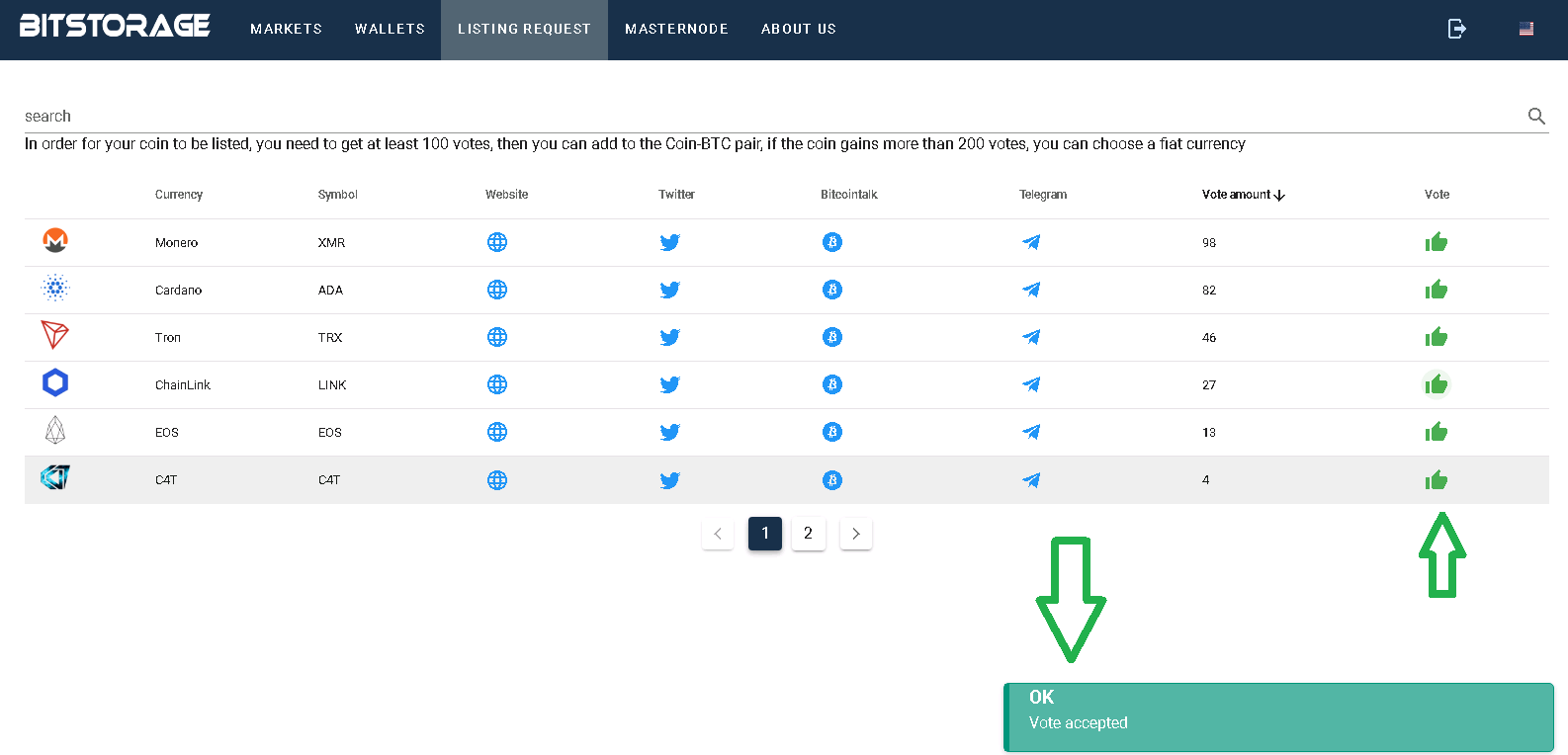Viewport: 1568px width, 755px height.
Task: Open language selector flag icon
Action: coord(1526,29)
